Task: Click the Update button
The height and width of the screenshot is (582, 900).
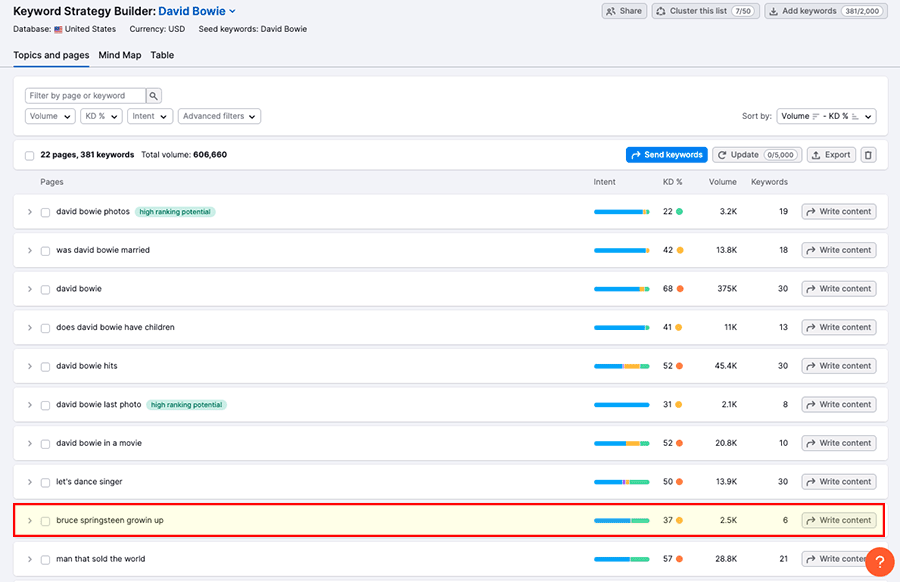Action: tap(757, 155)
